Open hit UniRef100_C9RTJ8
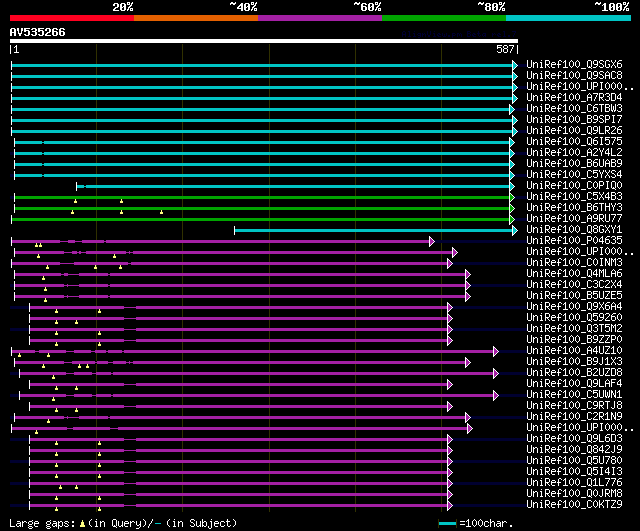640x531 pixels. point(574,406)
